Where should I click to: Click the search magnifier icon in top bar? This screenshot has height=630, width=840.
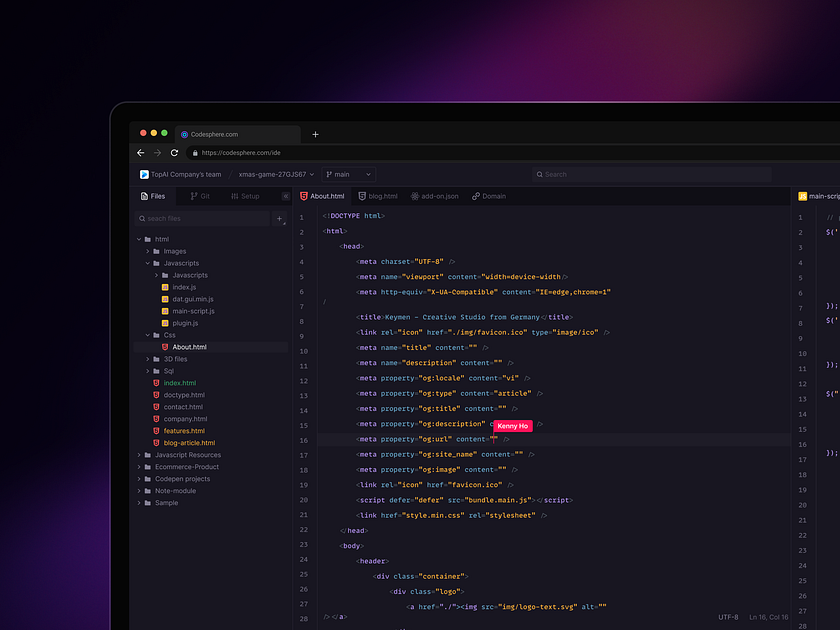[539, 175]
